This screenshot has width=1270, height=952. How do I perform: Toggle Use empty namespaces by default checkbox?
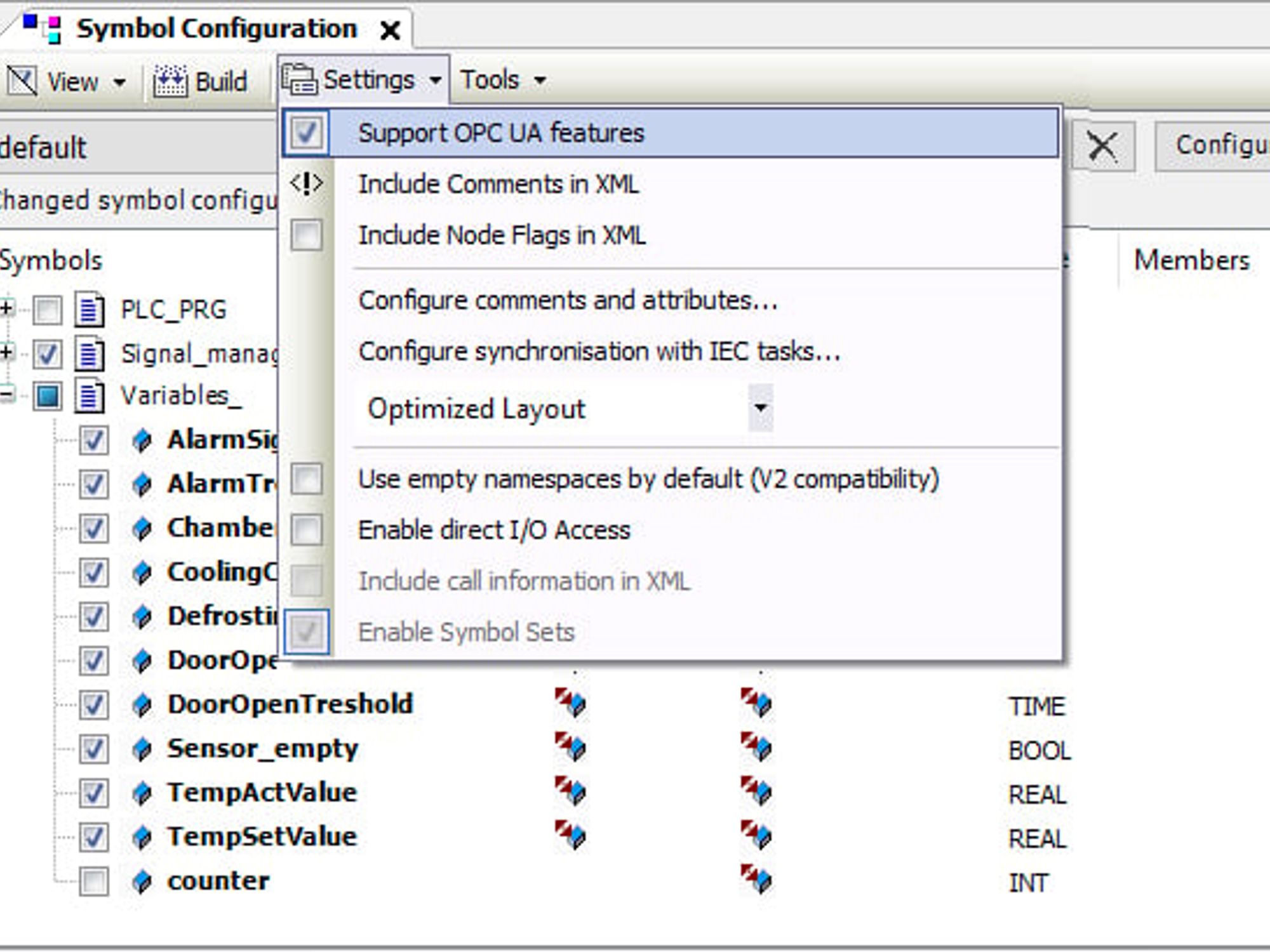click(306, 479)
